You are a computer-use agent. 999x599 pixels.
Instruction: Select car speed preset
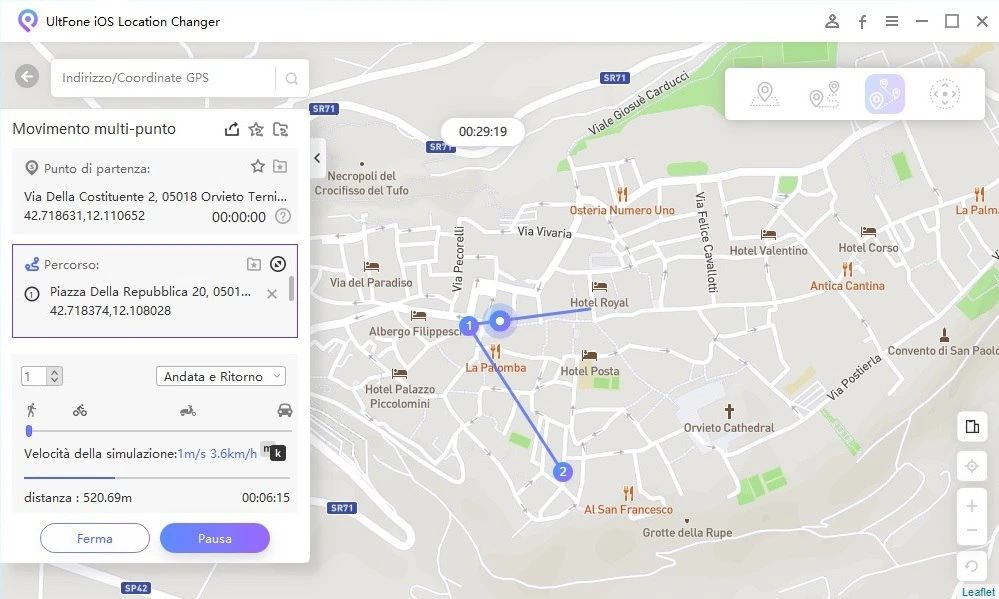pyautogui.click(x=285, y=410)
